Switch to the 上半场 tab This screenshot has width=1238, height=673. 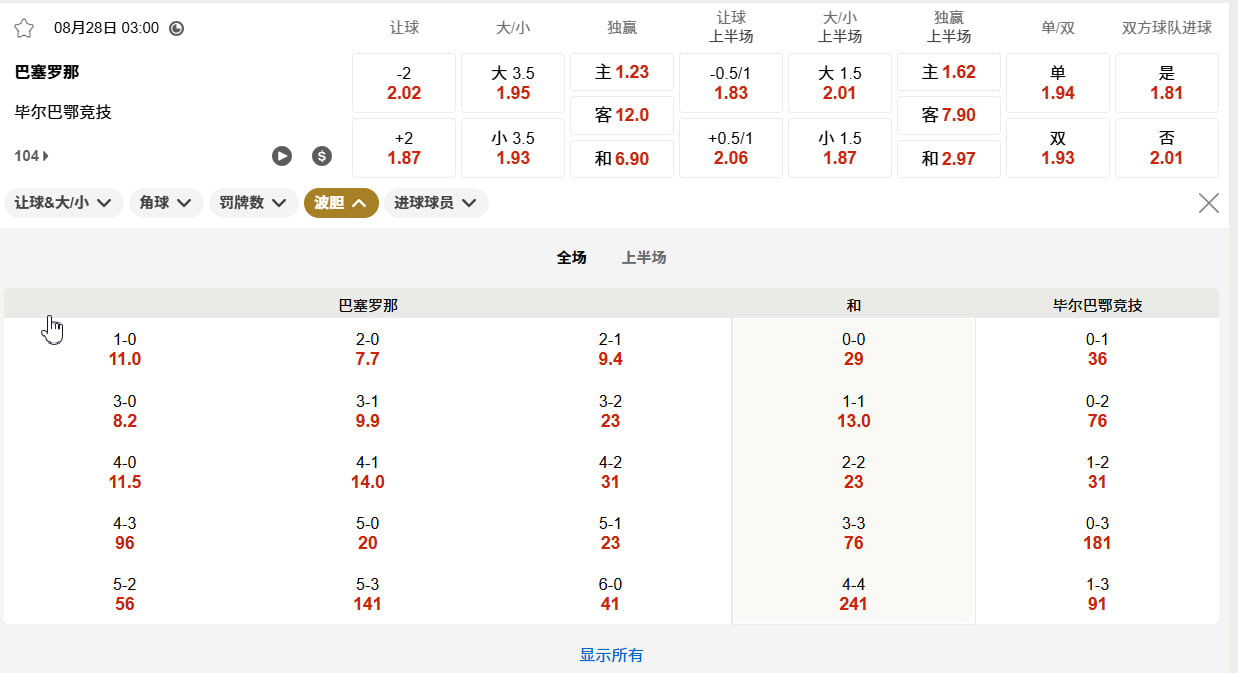(x=644, y=258)
